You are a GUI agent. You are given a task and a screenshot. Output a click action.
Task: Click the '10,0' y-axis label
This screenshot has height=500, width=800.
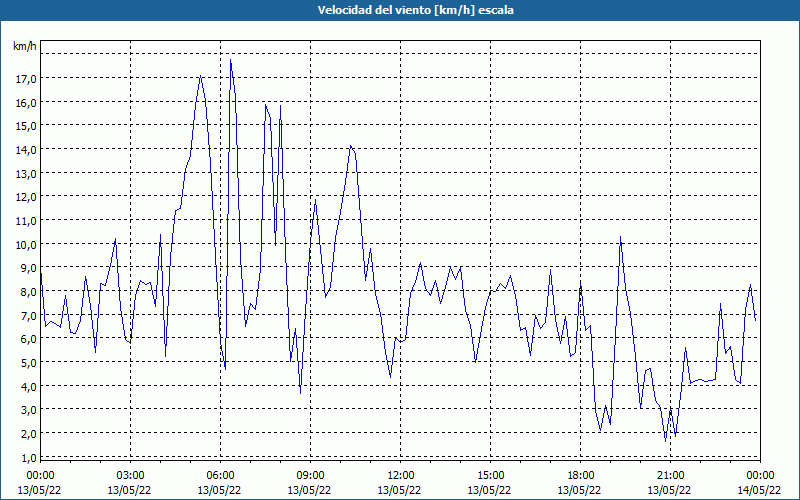26,244
